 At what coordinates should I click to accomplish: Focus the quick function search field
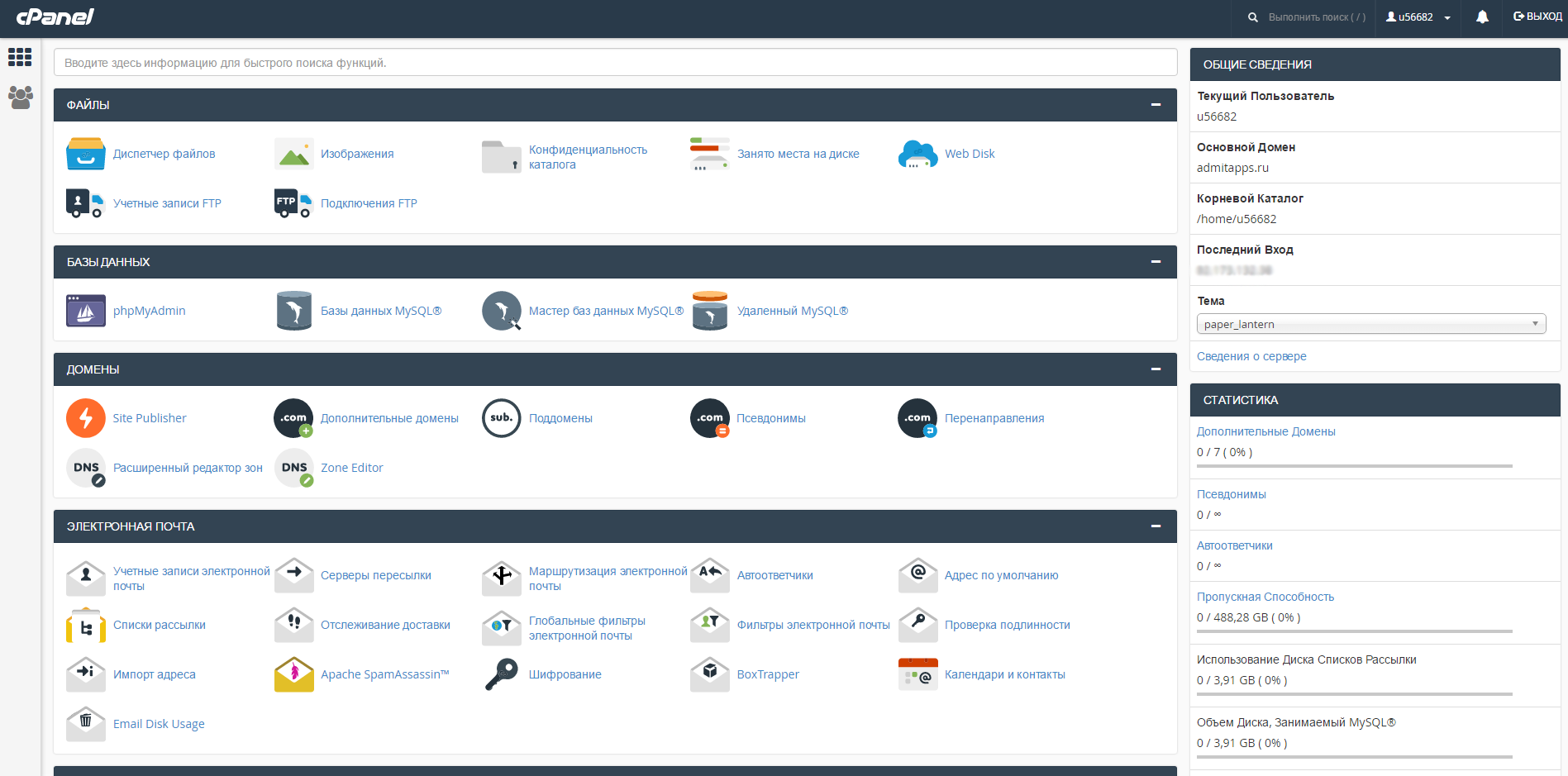click(615, 63)
